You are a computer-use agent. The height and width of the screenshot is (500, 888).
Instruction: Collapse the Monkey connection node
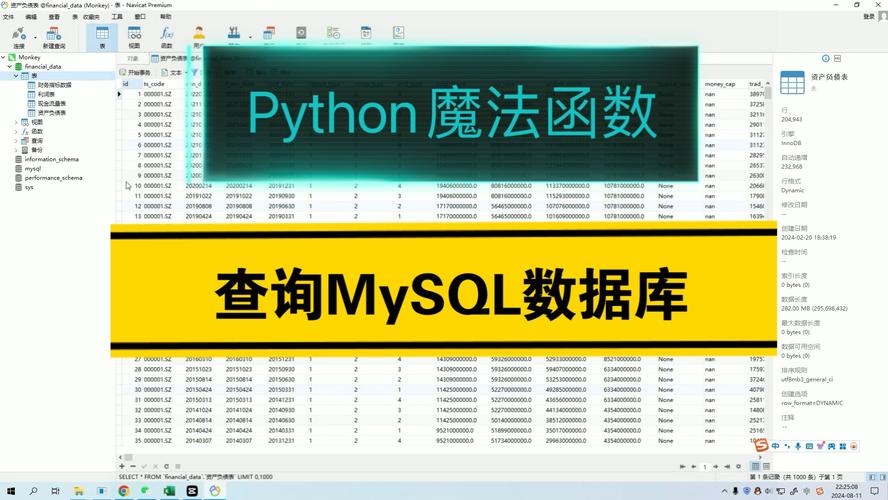(3, 57)
